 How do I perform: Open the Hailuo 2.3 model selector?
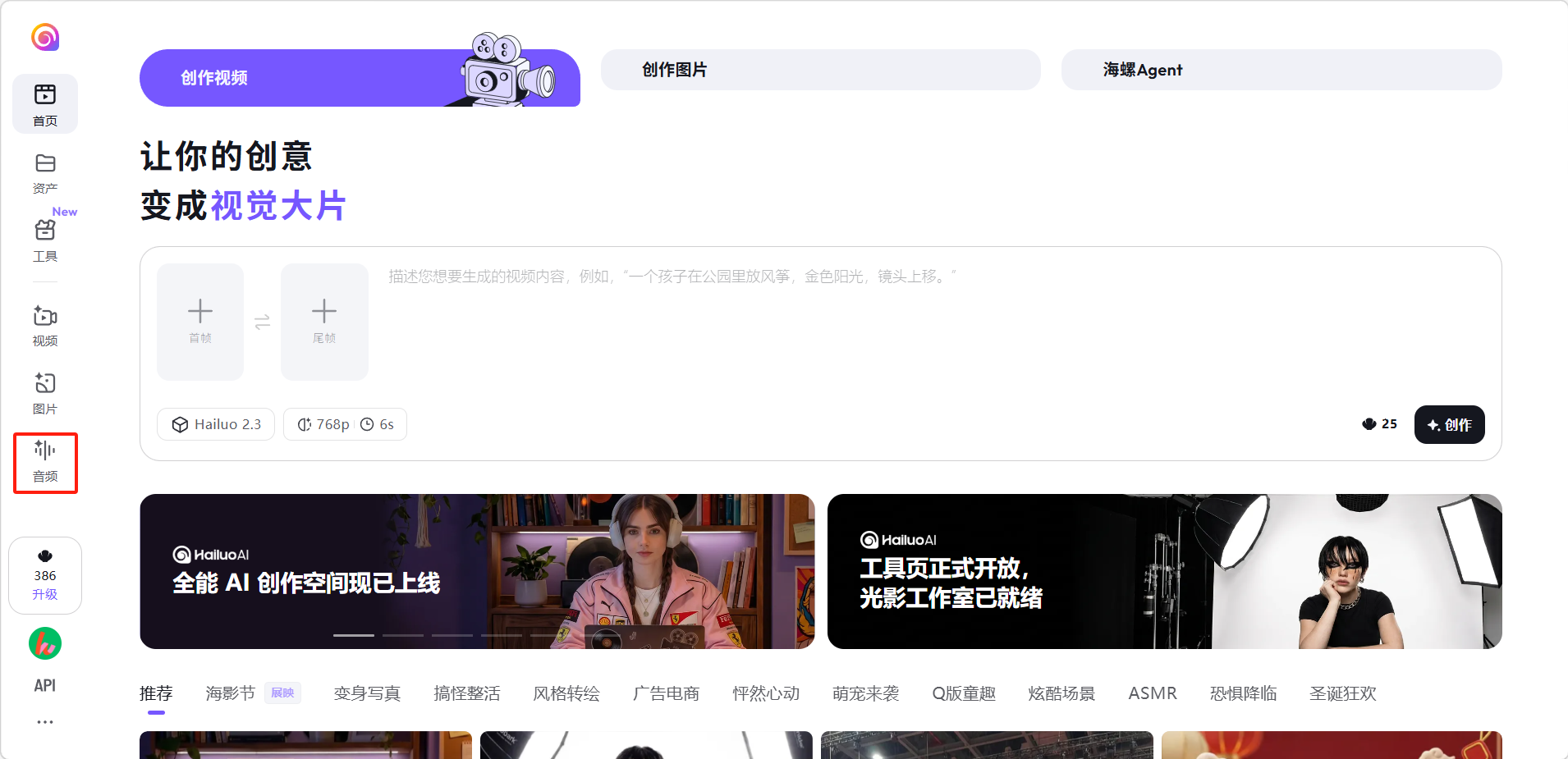point(216,424)
